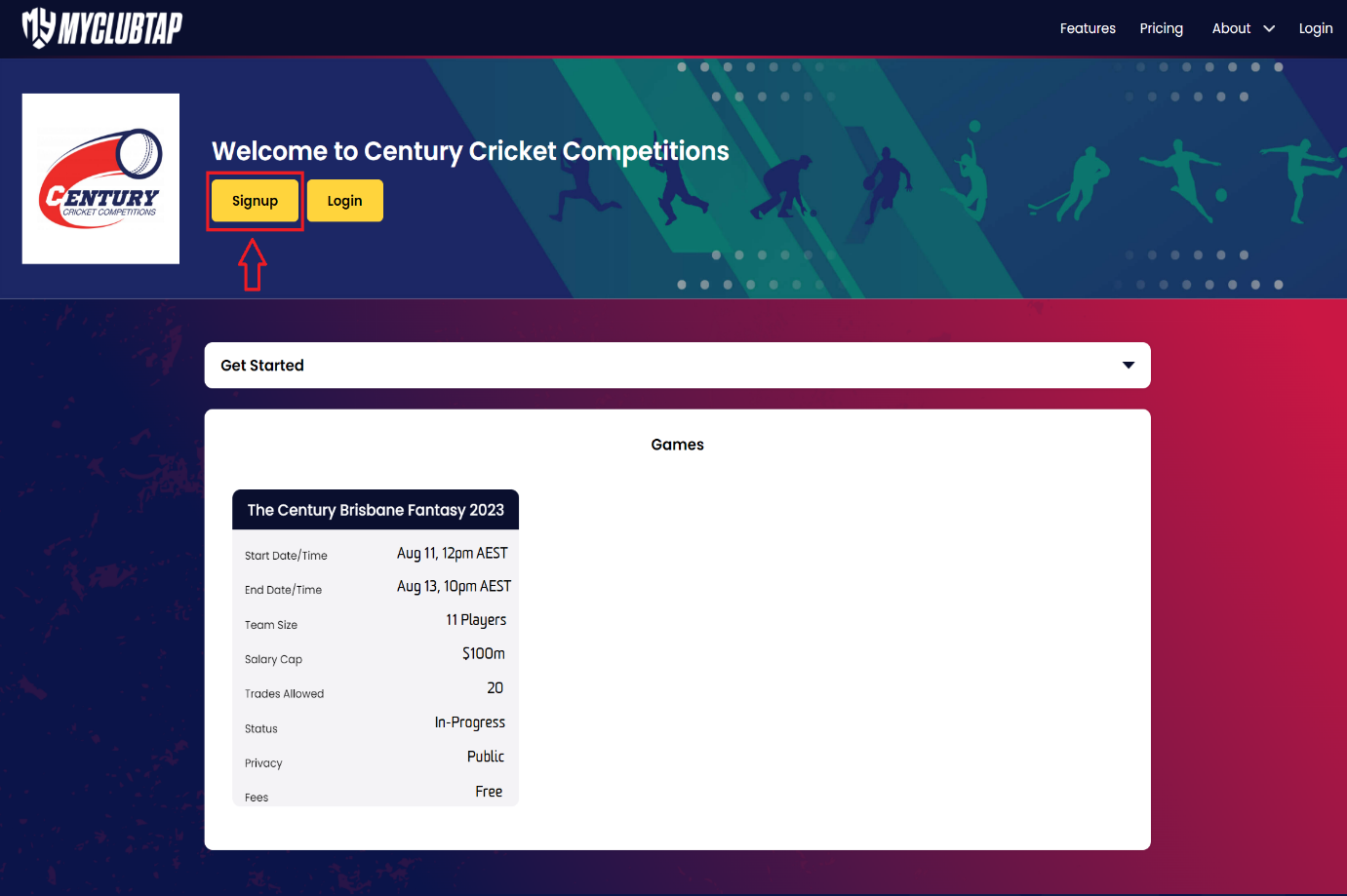The width and height of the screenshot is (1347, 896).
Task: Click the 'Trades Allowed' label
Action: pyautogui.click(x=284, y=694)
